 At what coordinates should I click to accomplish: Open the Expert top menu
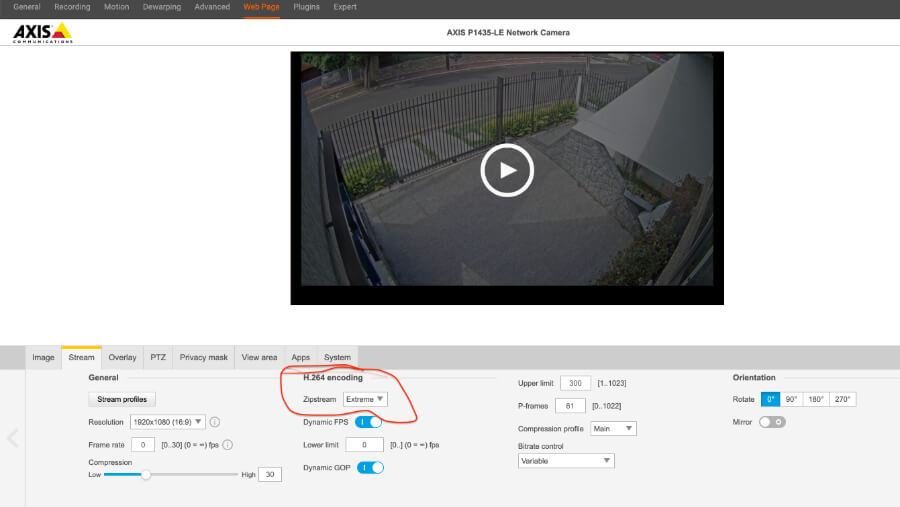(x=345, y=7)
